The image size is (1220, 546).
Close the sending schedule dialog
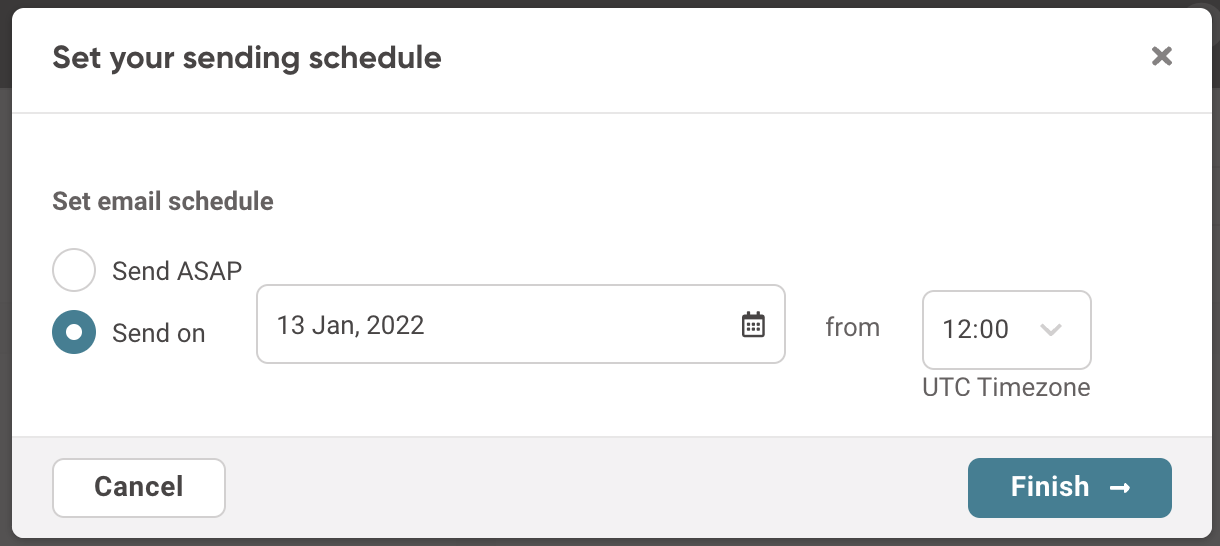tap(1161, 56)
